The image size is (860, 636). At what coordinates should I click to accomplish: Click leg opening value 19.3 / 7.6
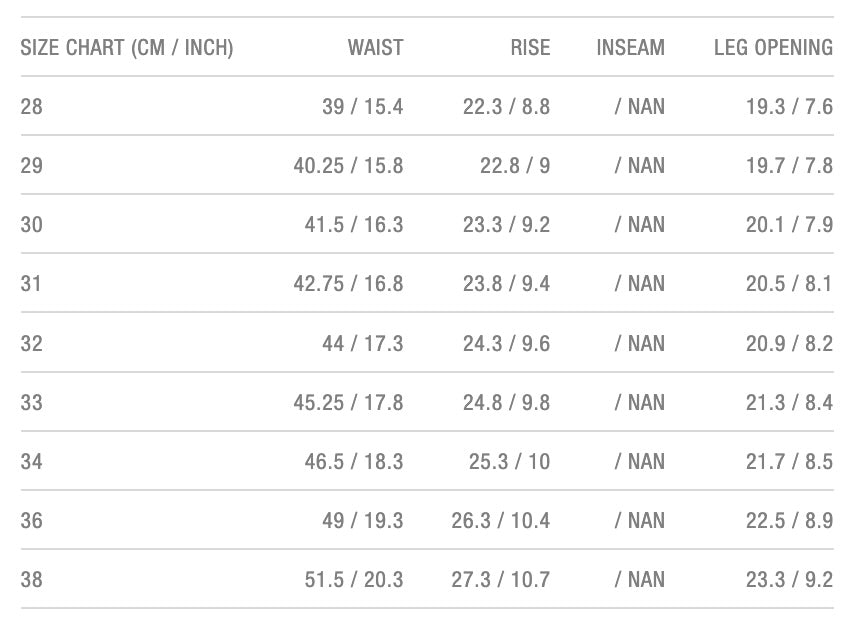789,106
